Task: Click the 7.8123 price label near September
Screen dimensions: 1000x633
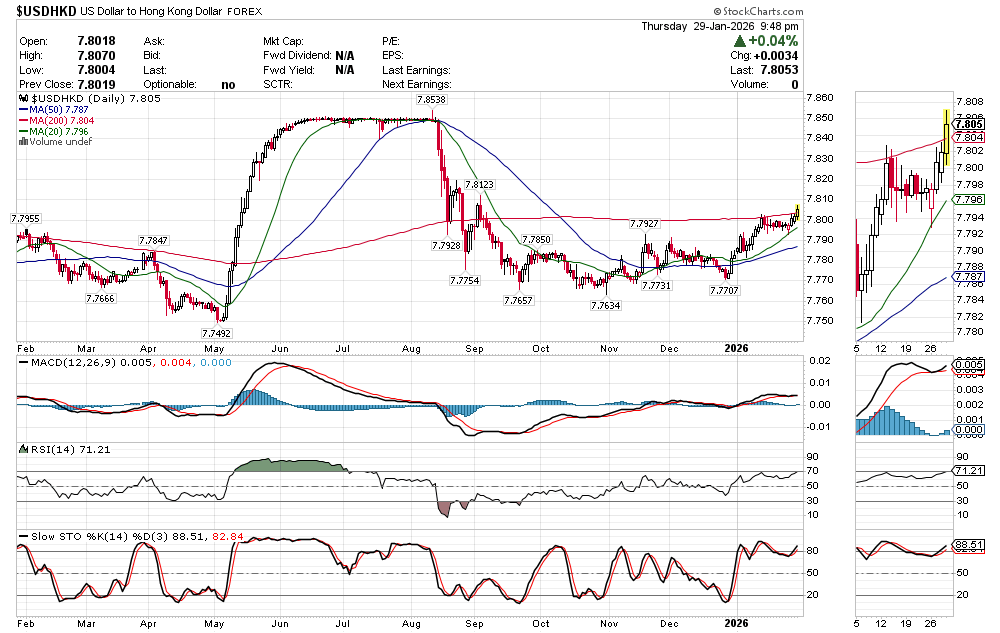Action: [479, 185]
